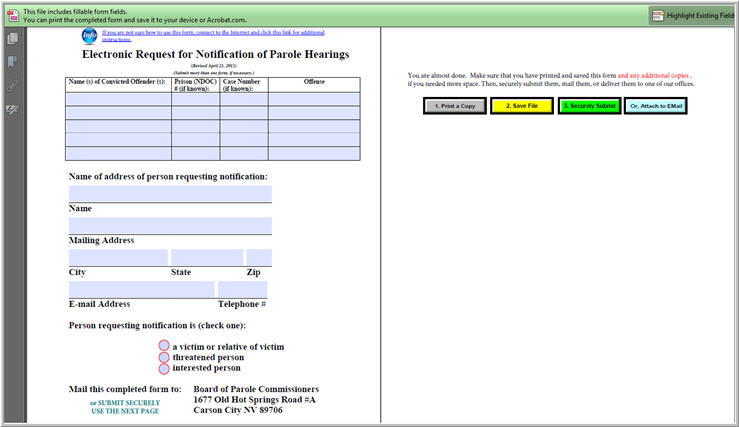Click first row Case Number cell

point(244,99)
